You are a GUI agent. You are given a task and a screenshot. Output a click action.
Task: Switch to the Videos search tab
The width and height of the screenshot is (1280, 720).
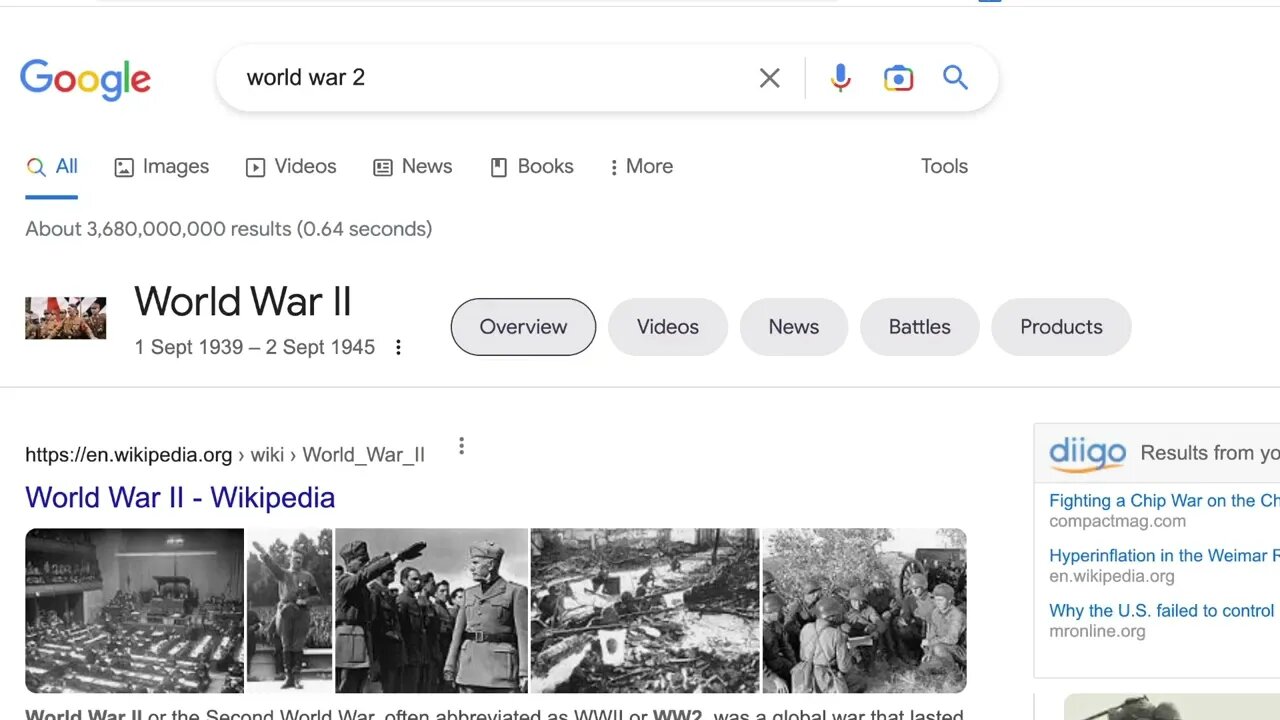click(291, 167)
